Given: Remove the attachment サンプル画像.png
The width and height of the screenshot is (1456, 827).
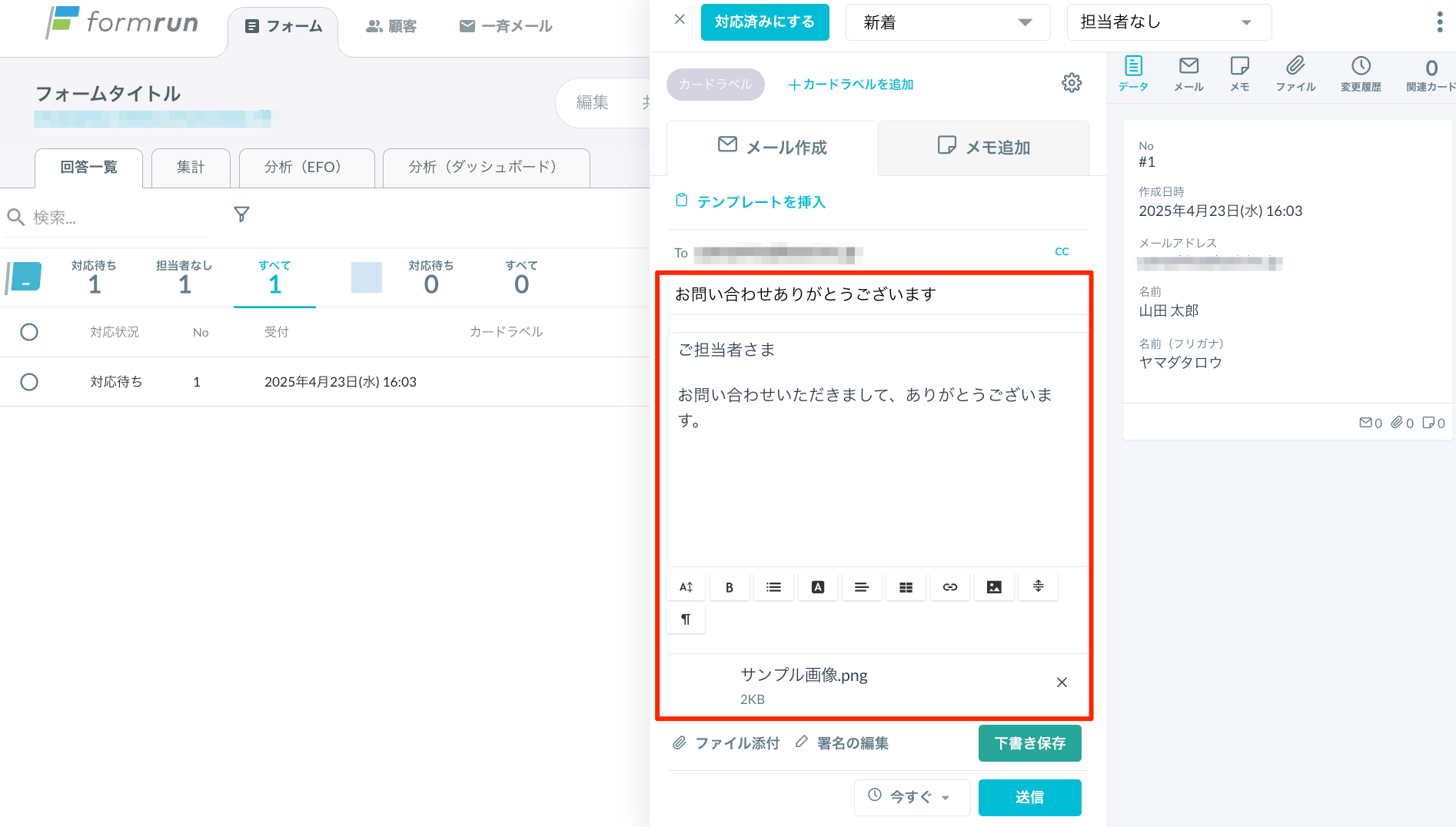Looking at the screenshot, I should [x=1062, y=683].
